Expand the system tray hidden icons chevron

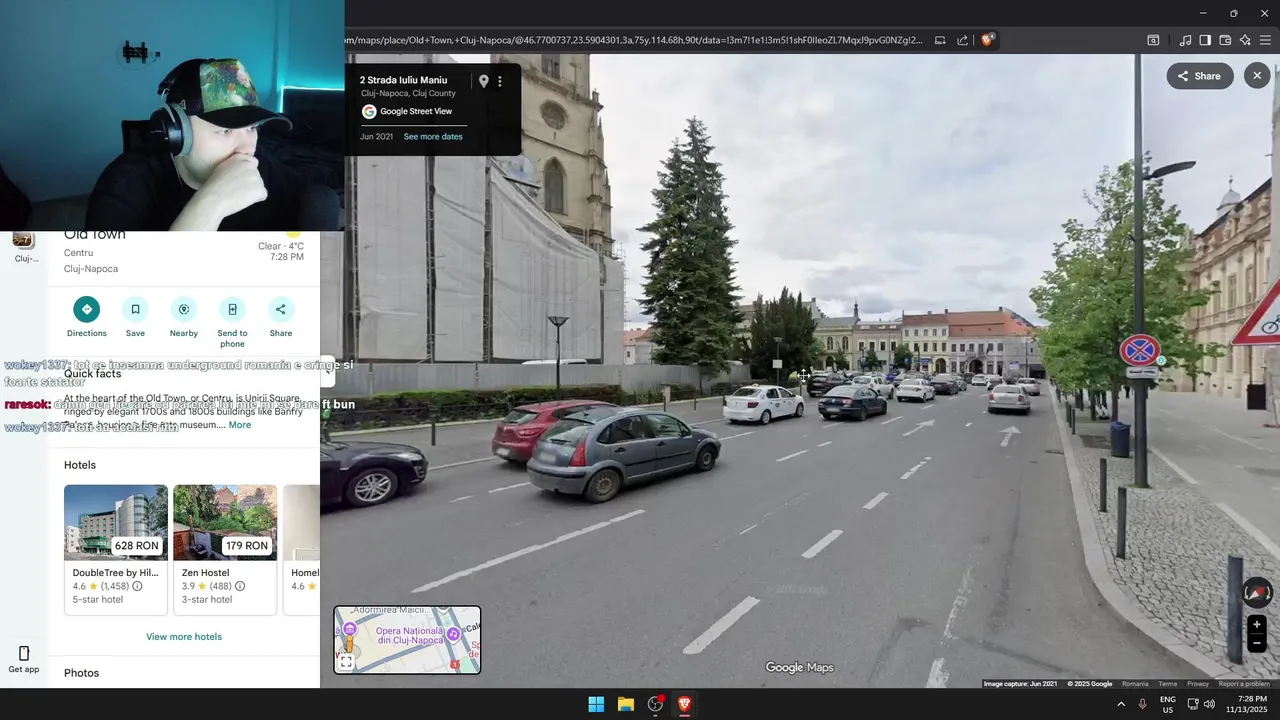coord(1121,704)
